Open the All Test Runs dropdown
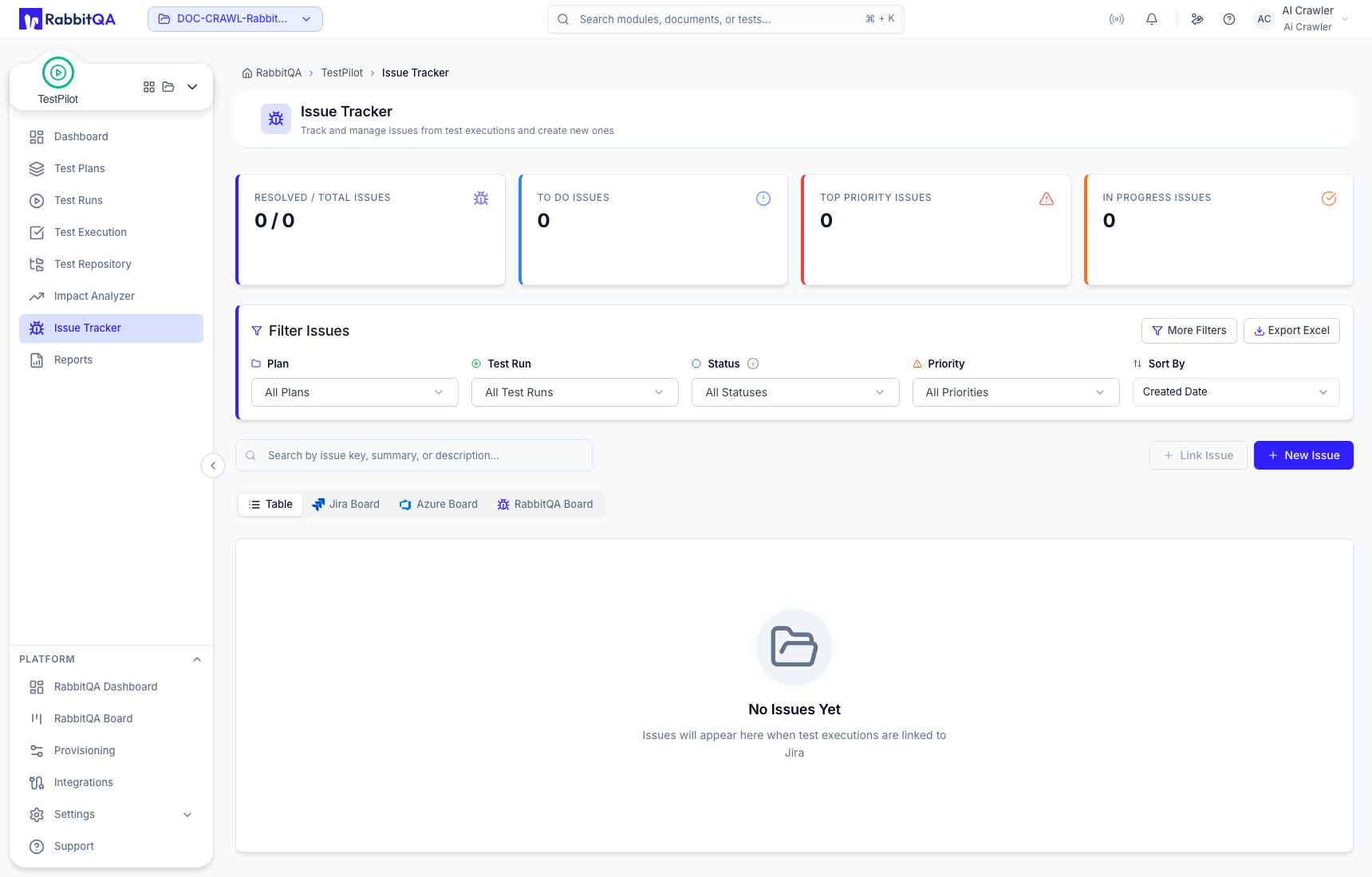The height and width of the screenshot is (877, 1372). coord(575,392)
